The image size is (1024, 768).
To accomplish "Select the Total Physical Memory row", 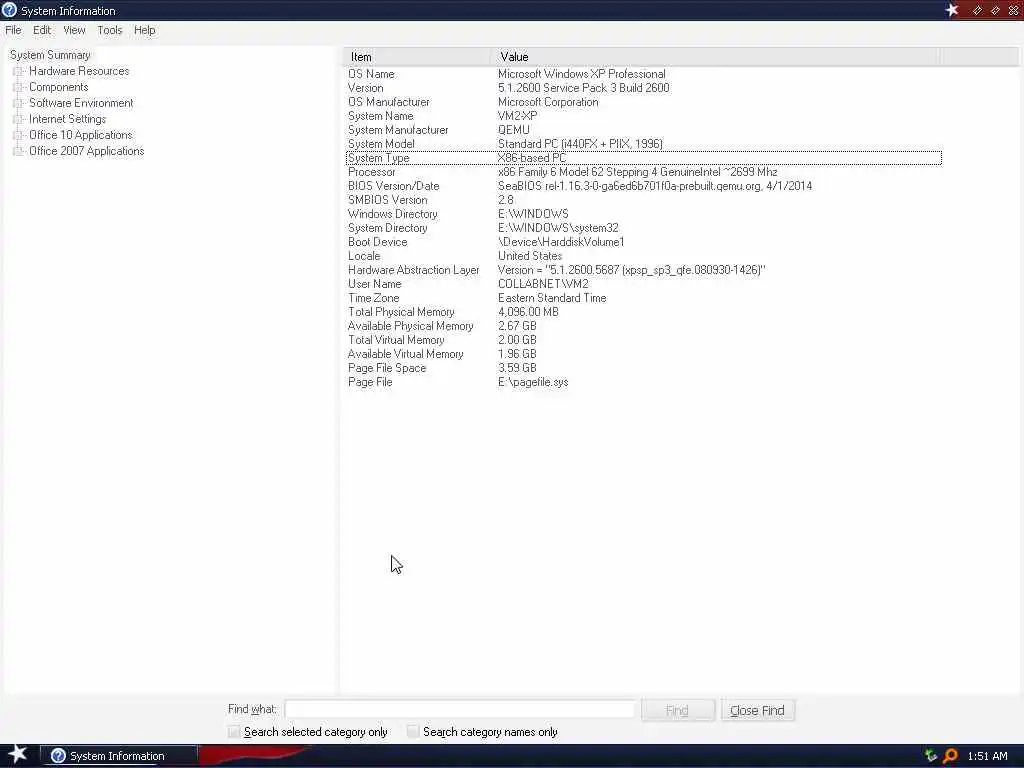I will tap(643, 312).
